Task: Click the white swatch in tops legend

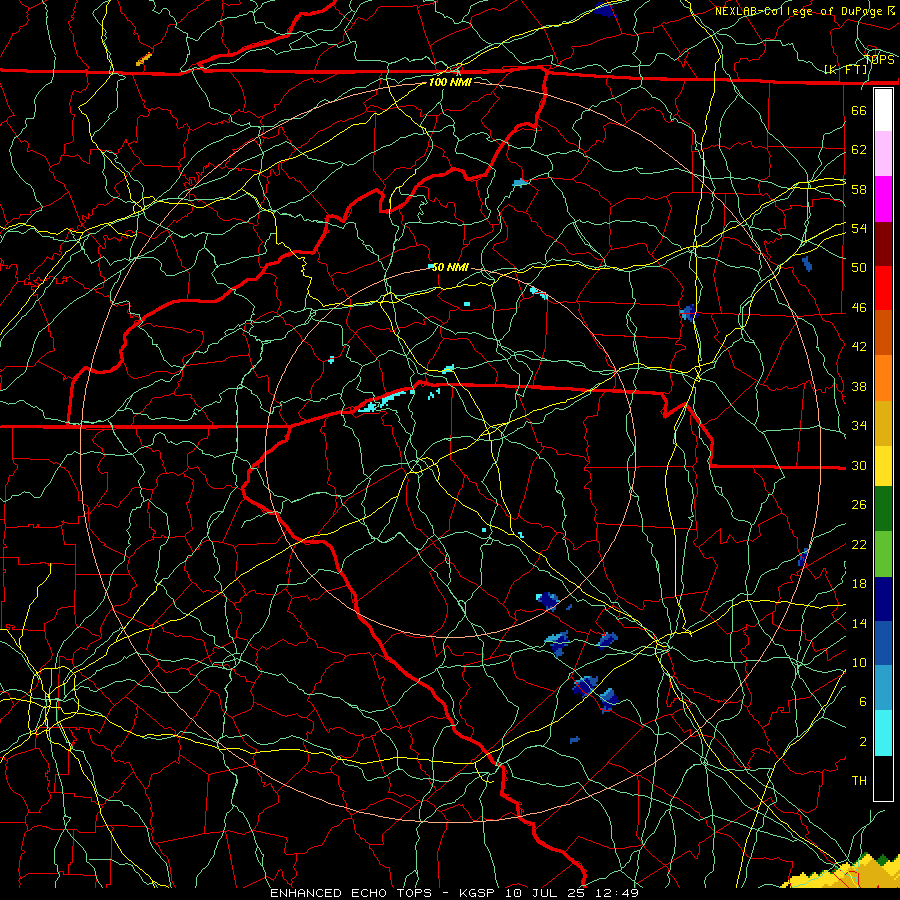Action: point(883,110)
